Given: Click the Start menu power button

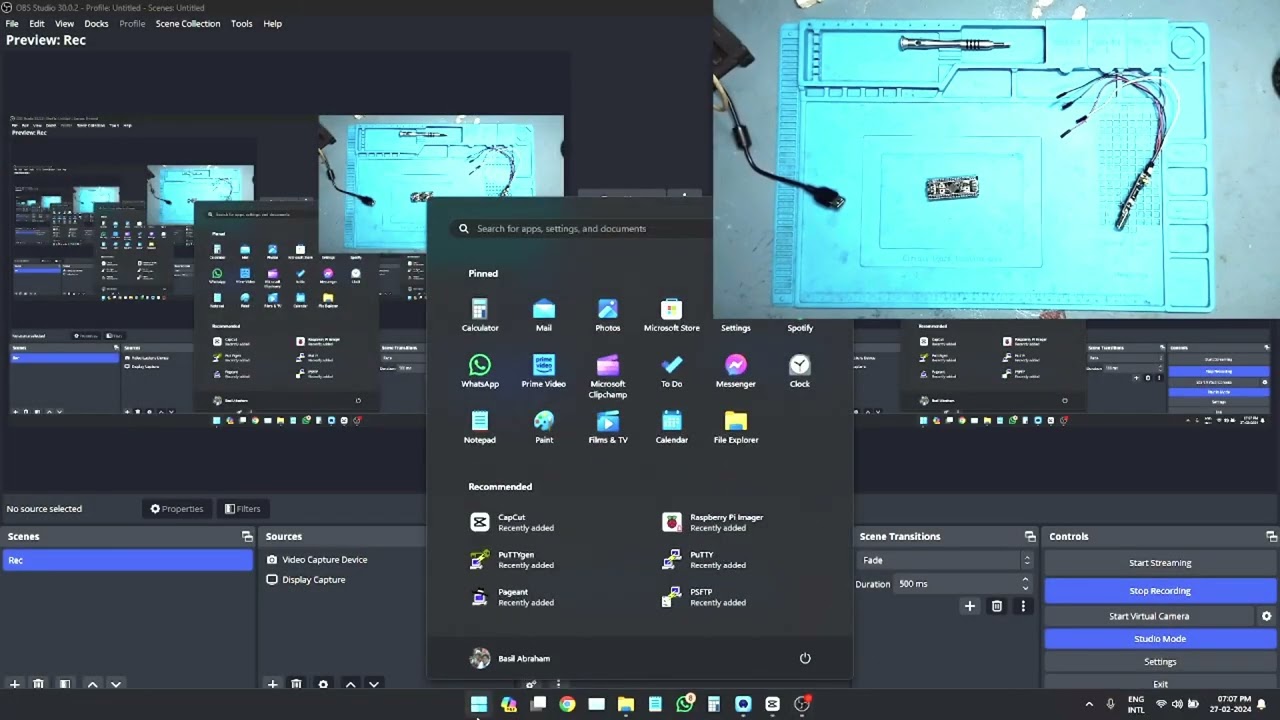Looking at the screenshot, I should tap(805, 658).
